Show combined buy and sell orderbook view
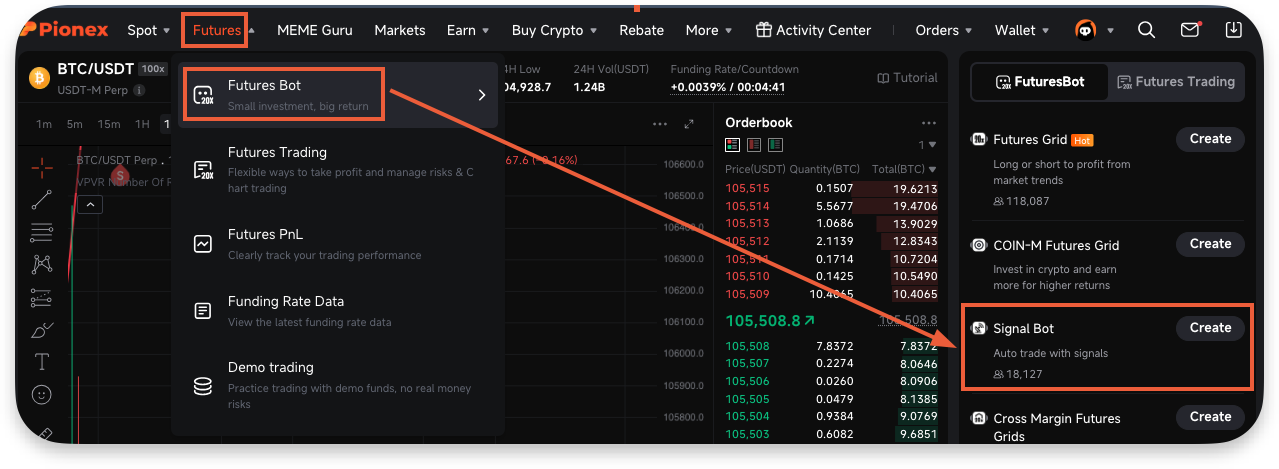The image size is (1279, 469). tap(732, 146)
